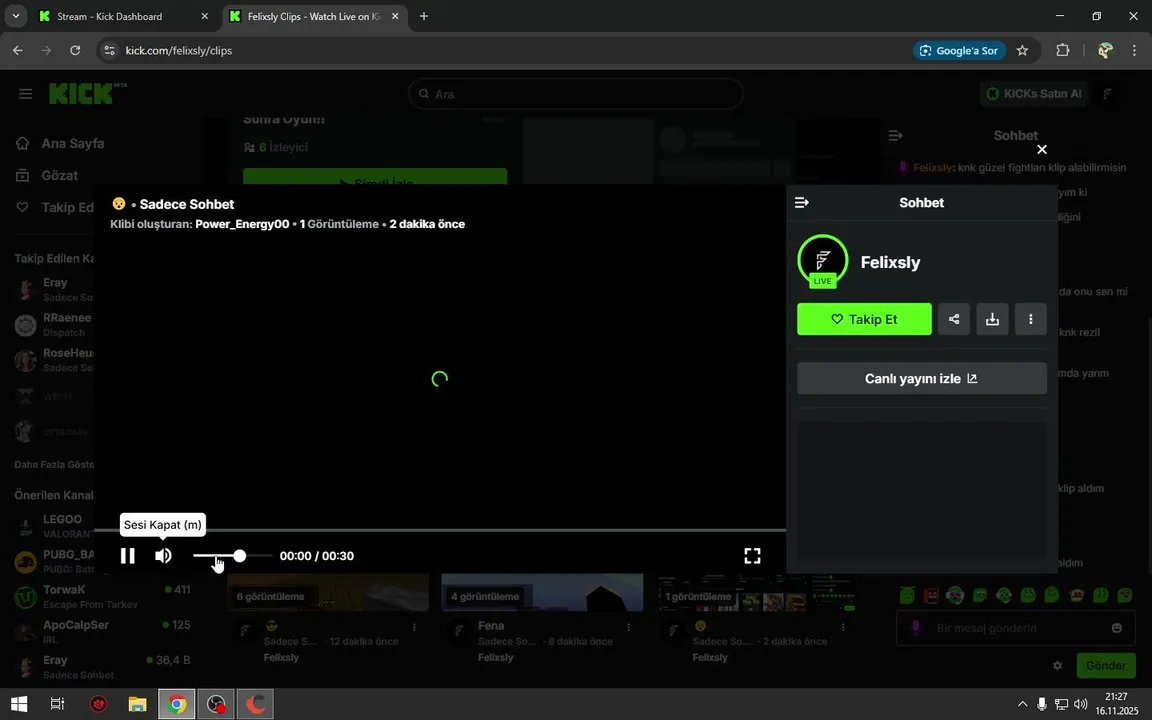The image size is (1152, 720).
Task: Open the tray microphone icon
Action: pyautogui.click(x=1042, y=705)
